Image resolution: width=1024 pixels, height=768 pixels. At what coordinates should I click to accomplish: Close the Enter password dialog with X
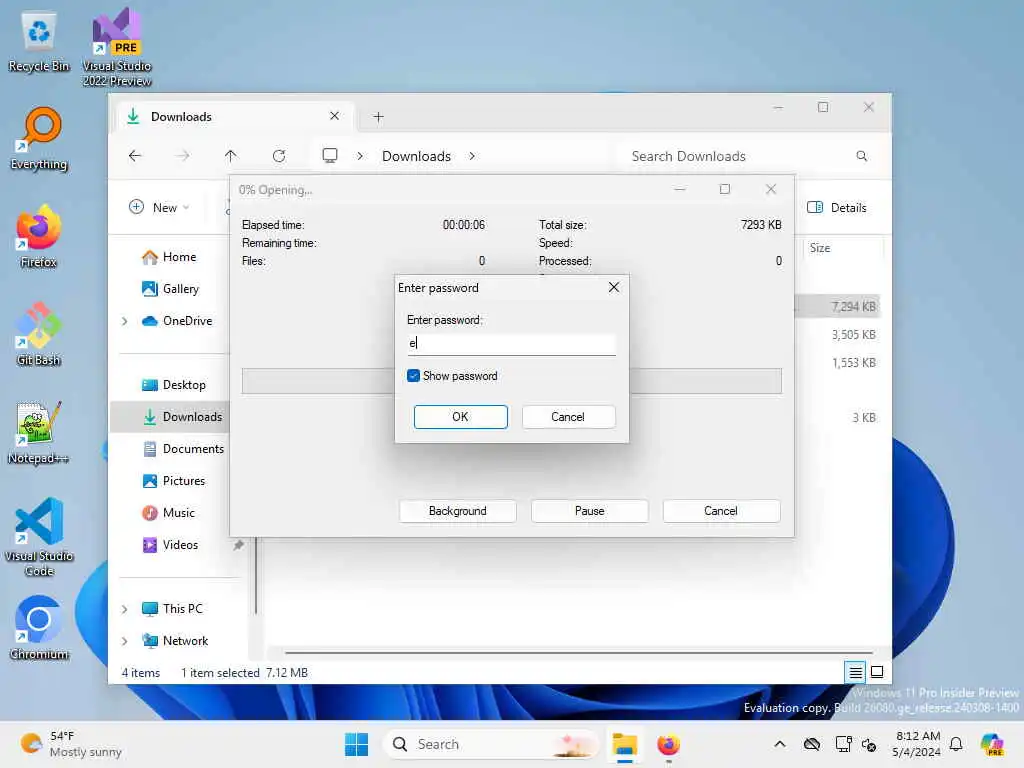tap(613, 287)
